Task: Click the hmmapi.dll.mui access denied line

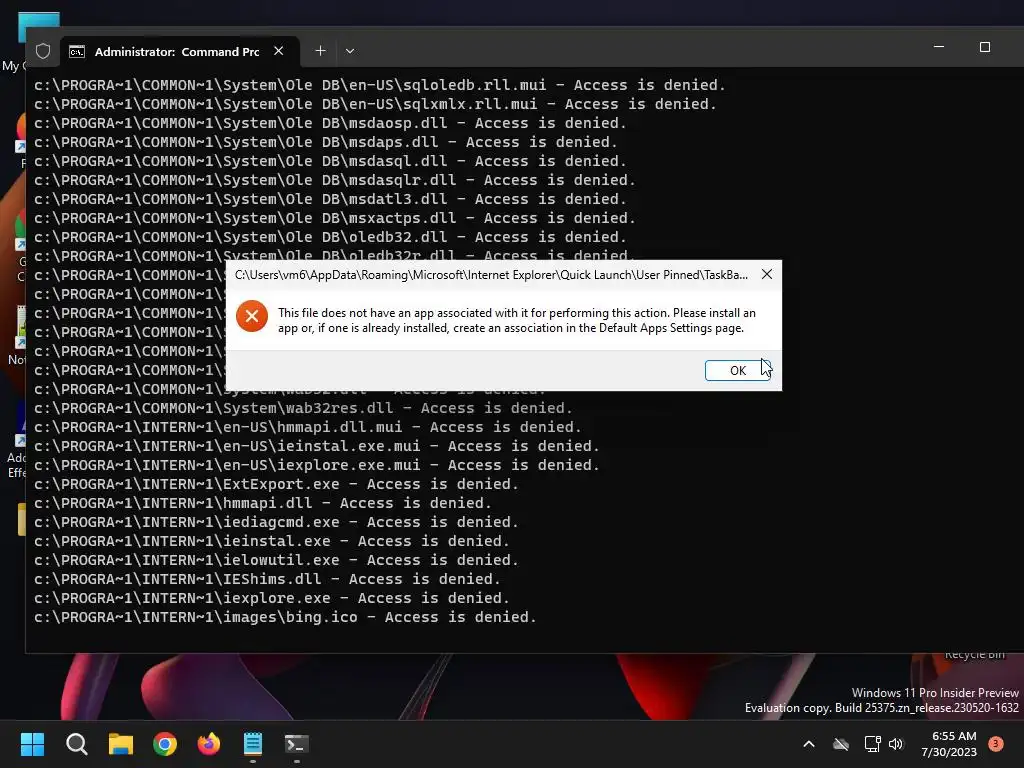Action: pos(308,427)
